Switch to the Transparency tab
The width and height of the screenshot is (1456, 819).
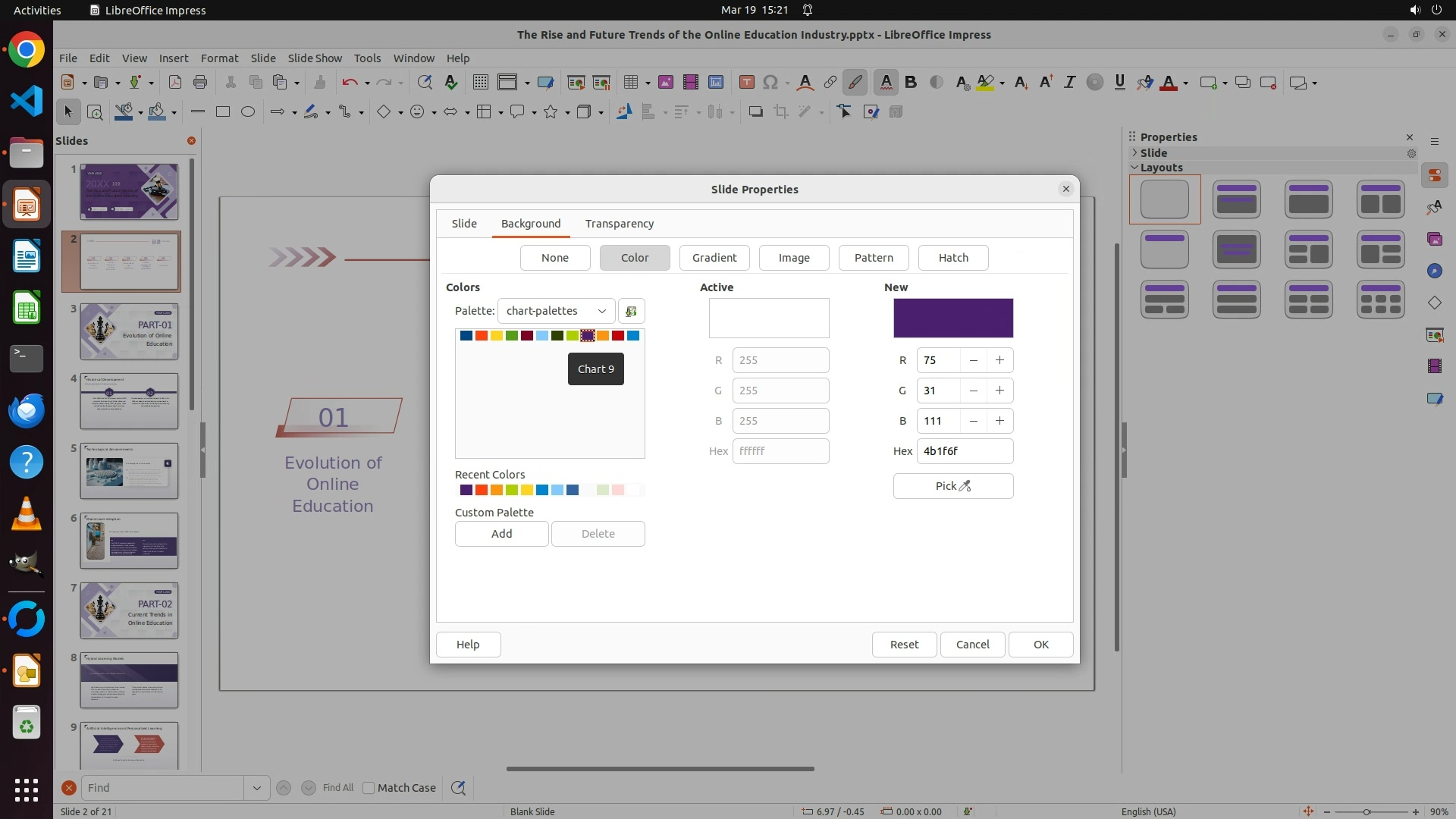tap(619, 224)
